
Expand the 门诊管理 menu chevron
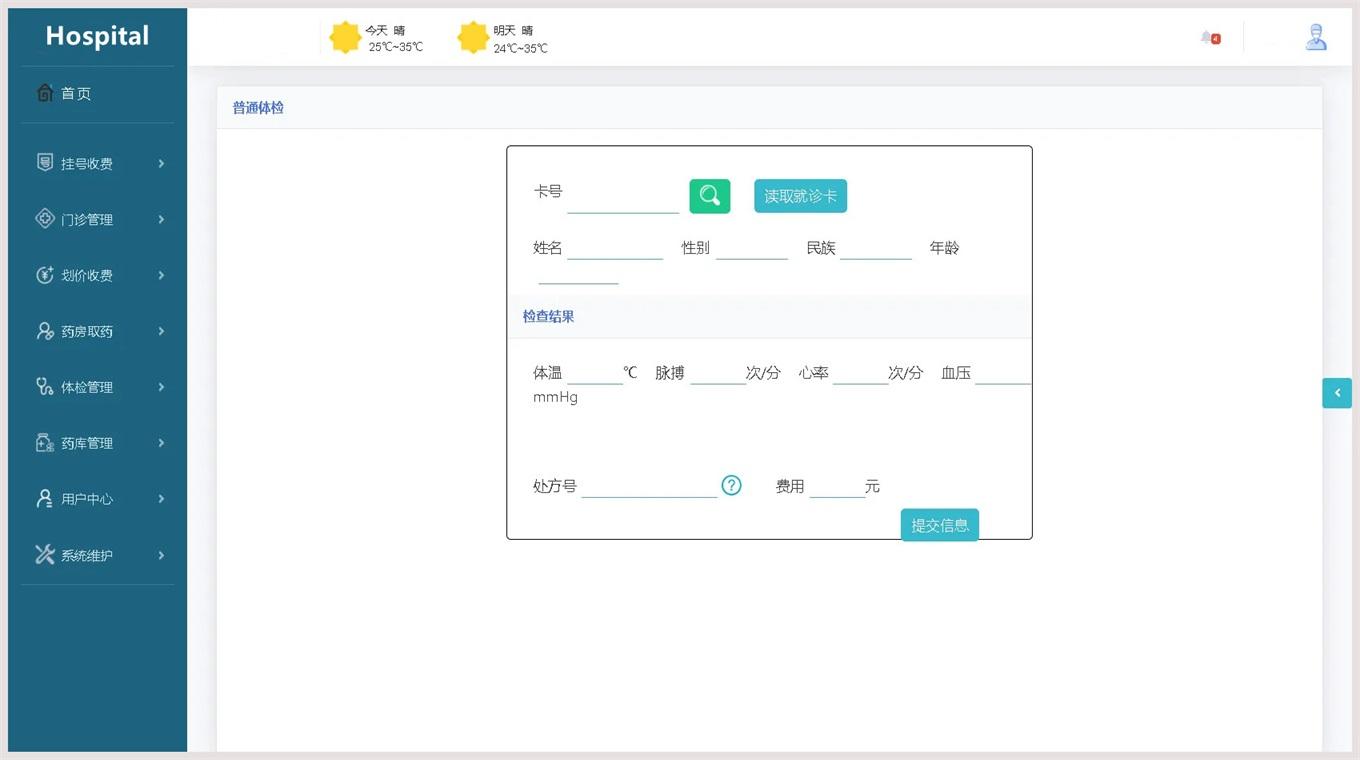coord(161,220)
